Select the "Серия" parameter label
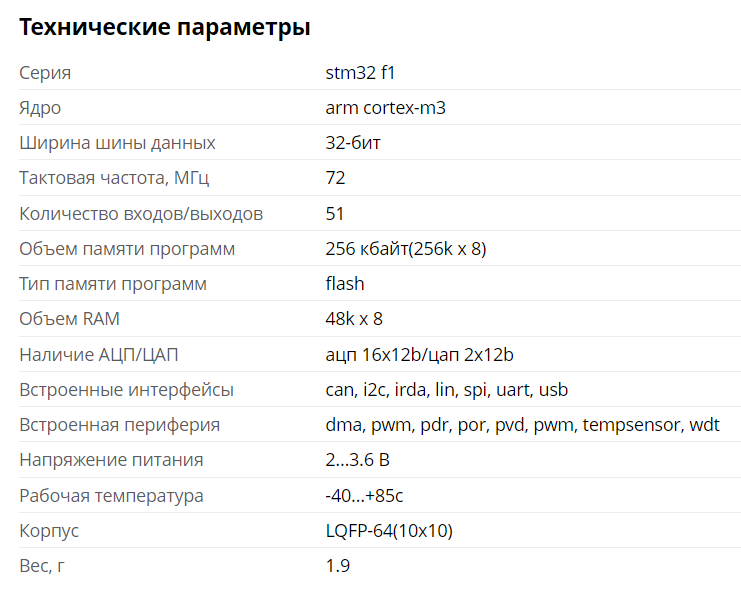 click(45, 73)
